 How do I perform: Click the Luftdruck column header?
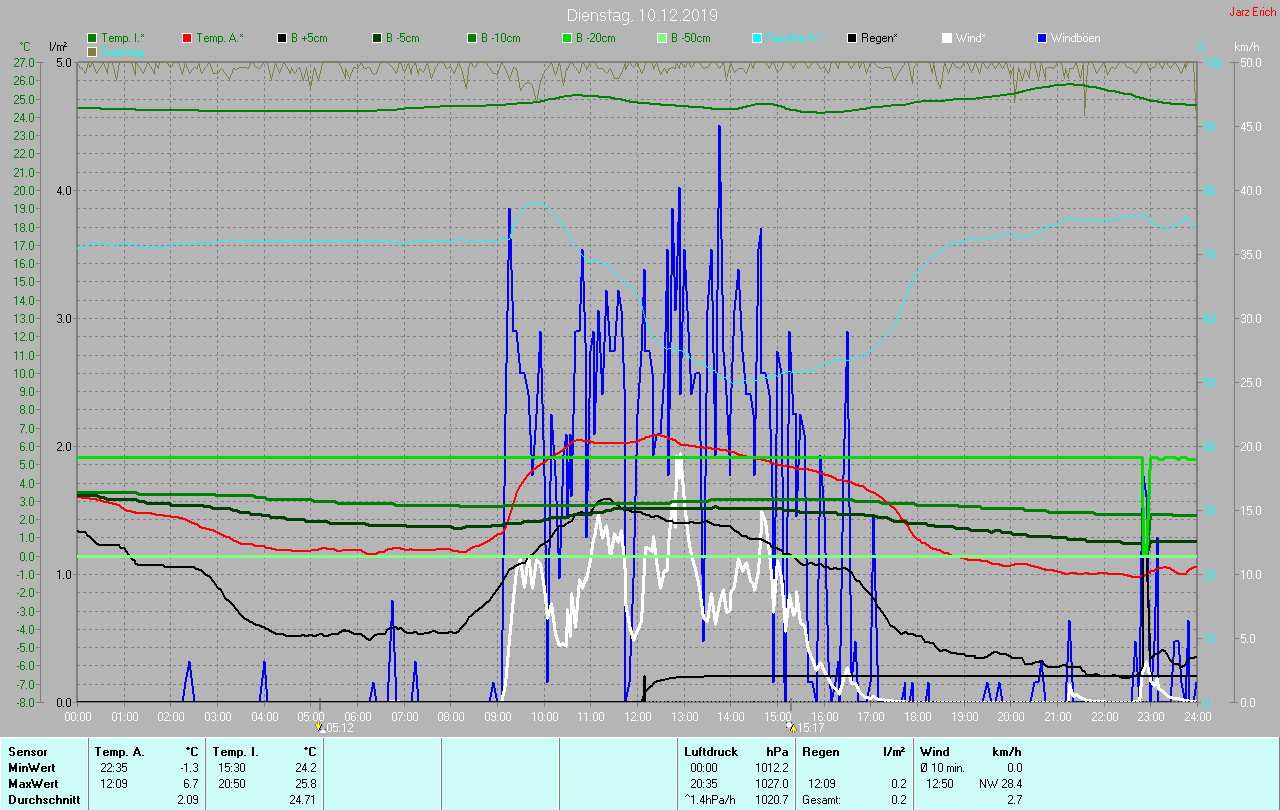coord(710,751)
